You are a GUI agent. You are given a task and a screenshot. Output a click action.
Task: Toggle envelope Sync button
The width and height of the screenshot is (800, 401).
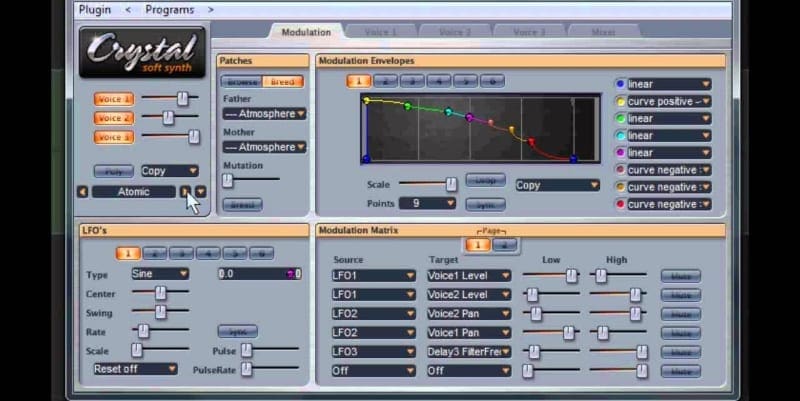(485, 205)
